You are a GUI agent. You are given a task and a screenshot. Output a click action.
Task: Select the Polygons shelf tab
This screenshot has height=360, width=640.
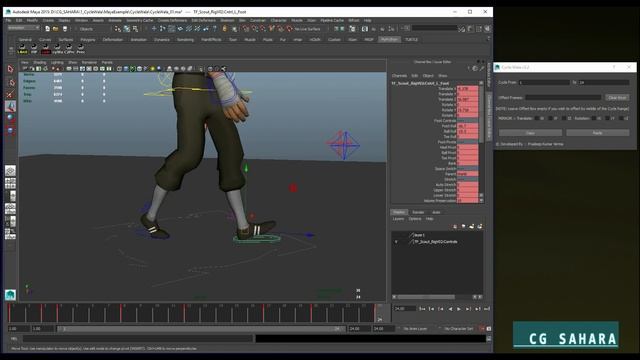[x=88, y=40]
